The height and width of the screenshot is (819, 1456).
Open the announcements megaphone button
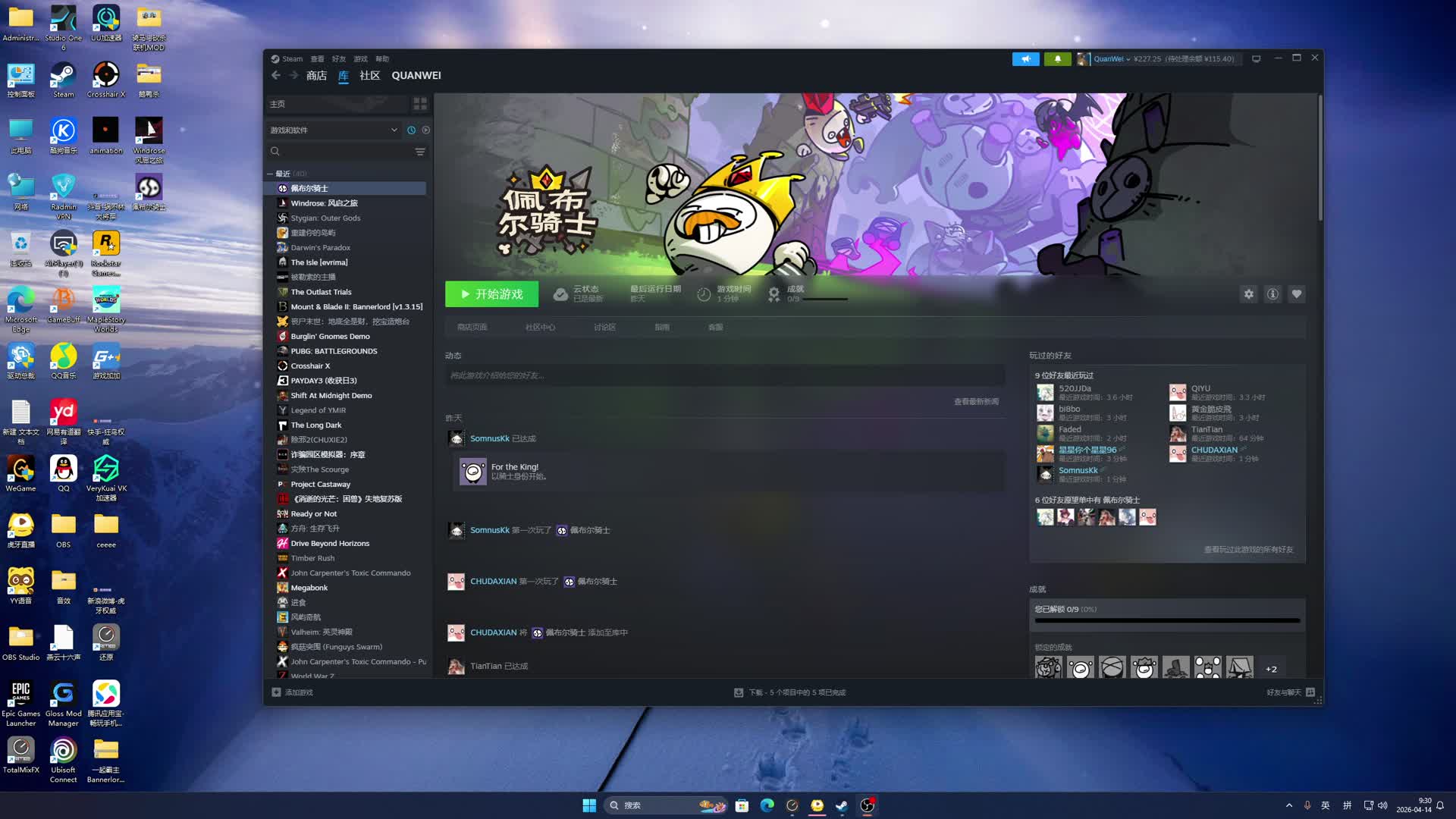(1025, 58)
